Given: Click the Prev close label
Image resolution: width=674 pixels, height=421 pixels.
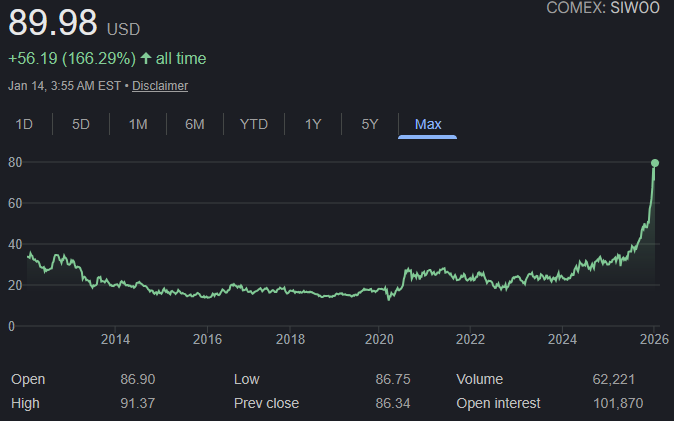Looking at the screenshot, I should tap(267, 403).
